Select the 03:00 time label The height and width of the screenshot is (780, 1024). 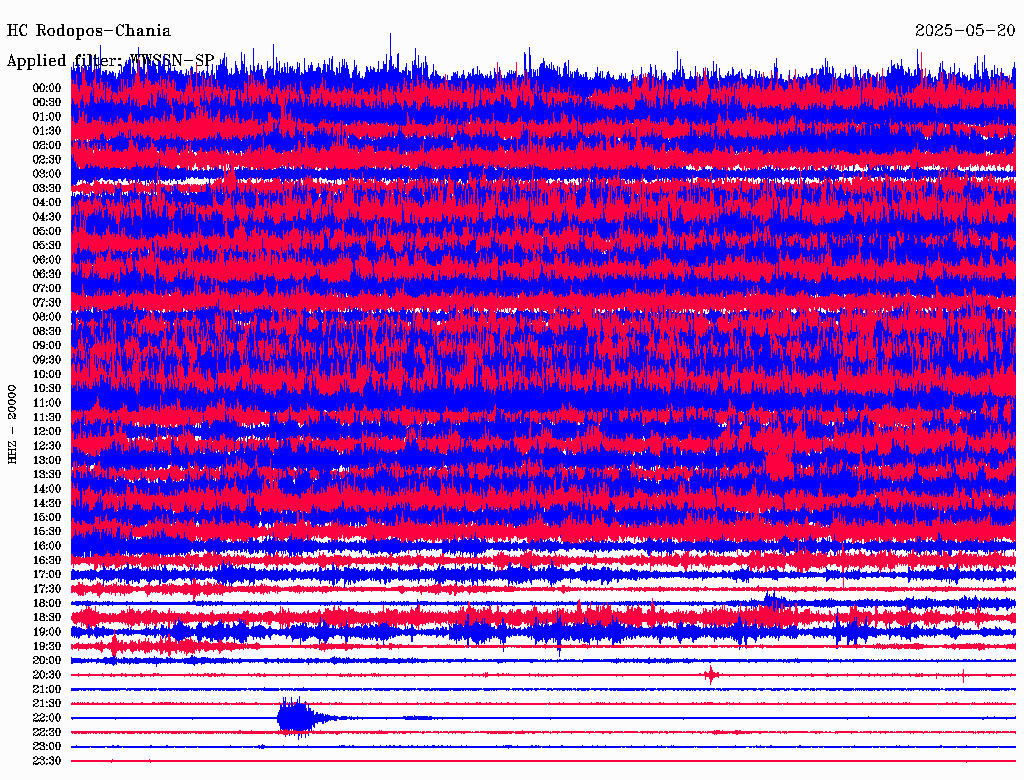pyautogui.click(x=47, y=174)
